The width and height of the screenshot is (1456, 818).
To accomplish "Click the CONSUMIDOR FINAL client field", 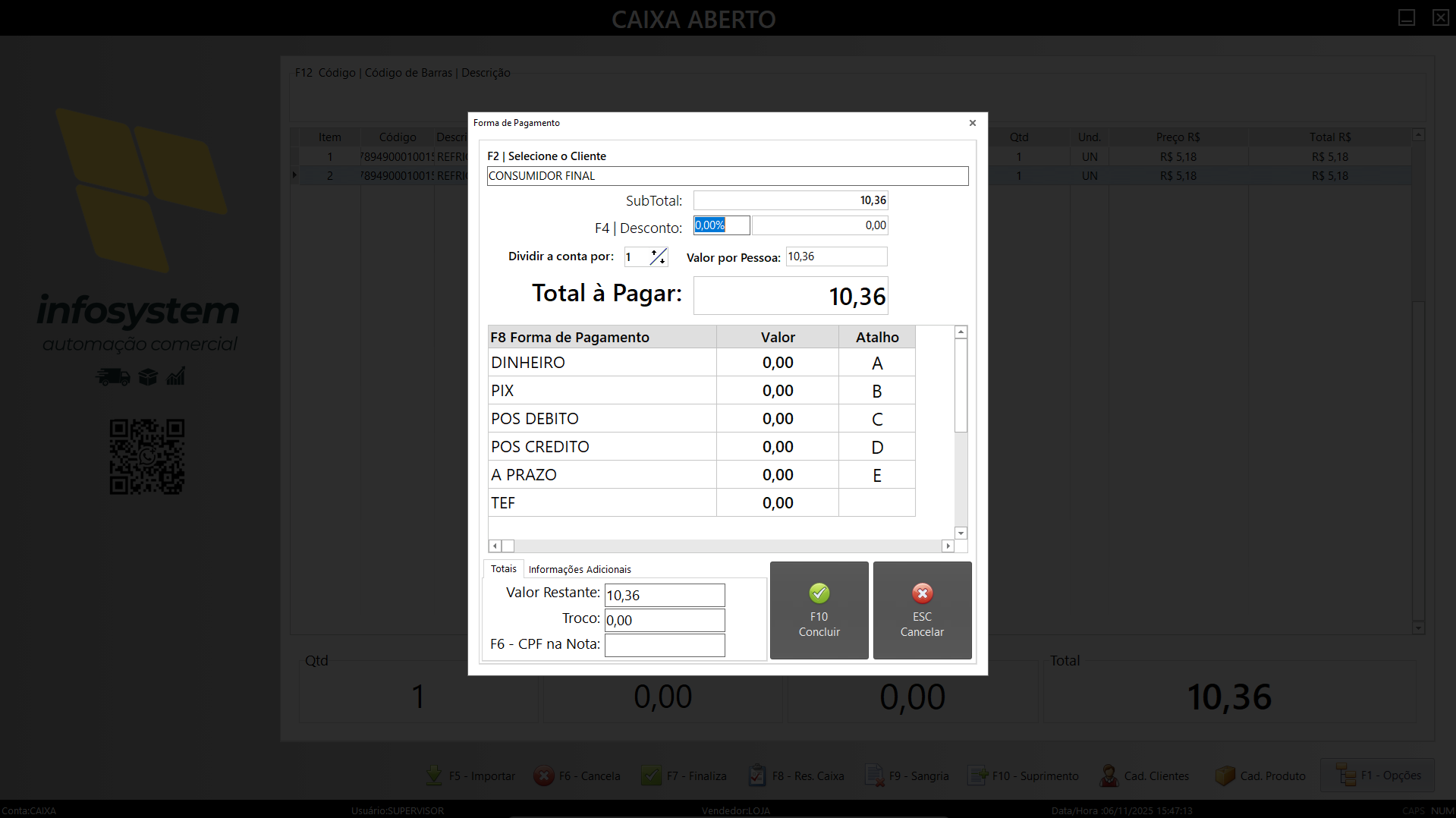I will [727, 176].
